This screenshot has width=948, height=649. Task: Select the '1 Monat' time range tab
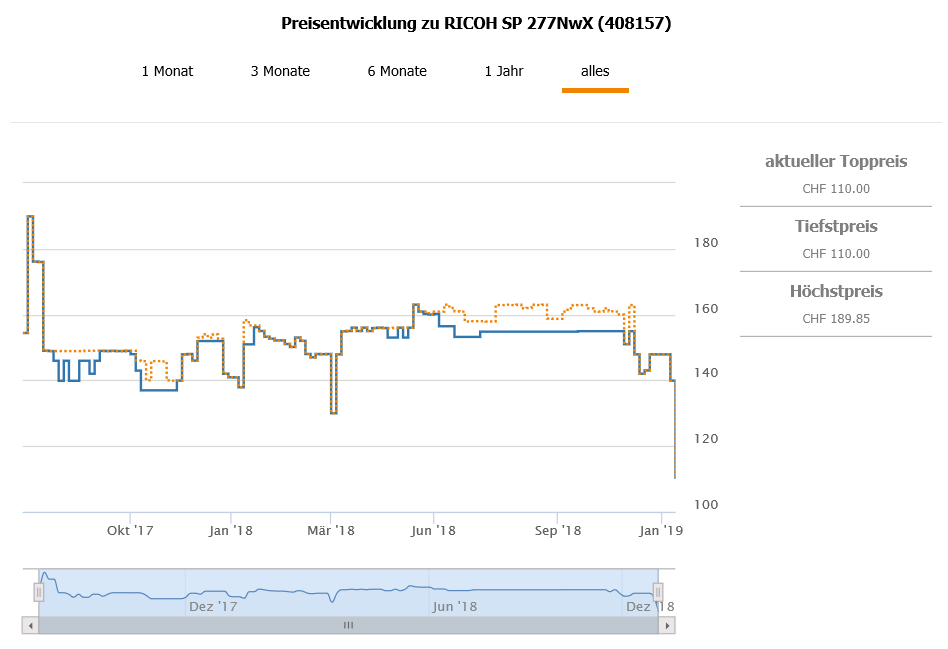click(x=167, y=71)
